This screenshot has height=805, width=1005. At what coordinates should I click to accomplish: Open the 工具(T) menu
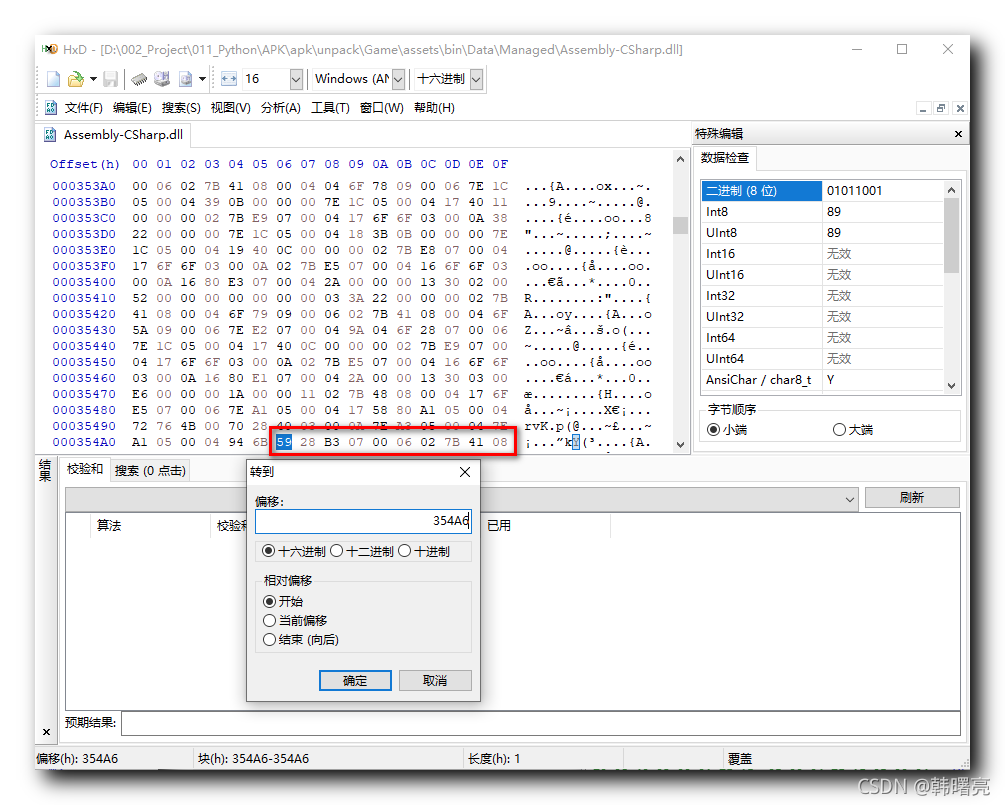(x=330, y=108)
